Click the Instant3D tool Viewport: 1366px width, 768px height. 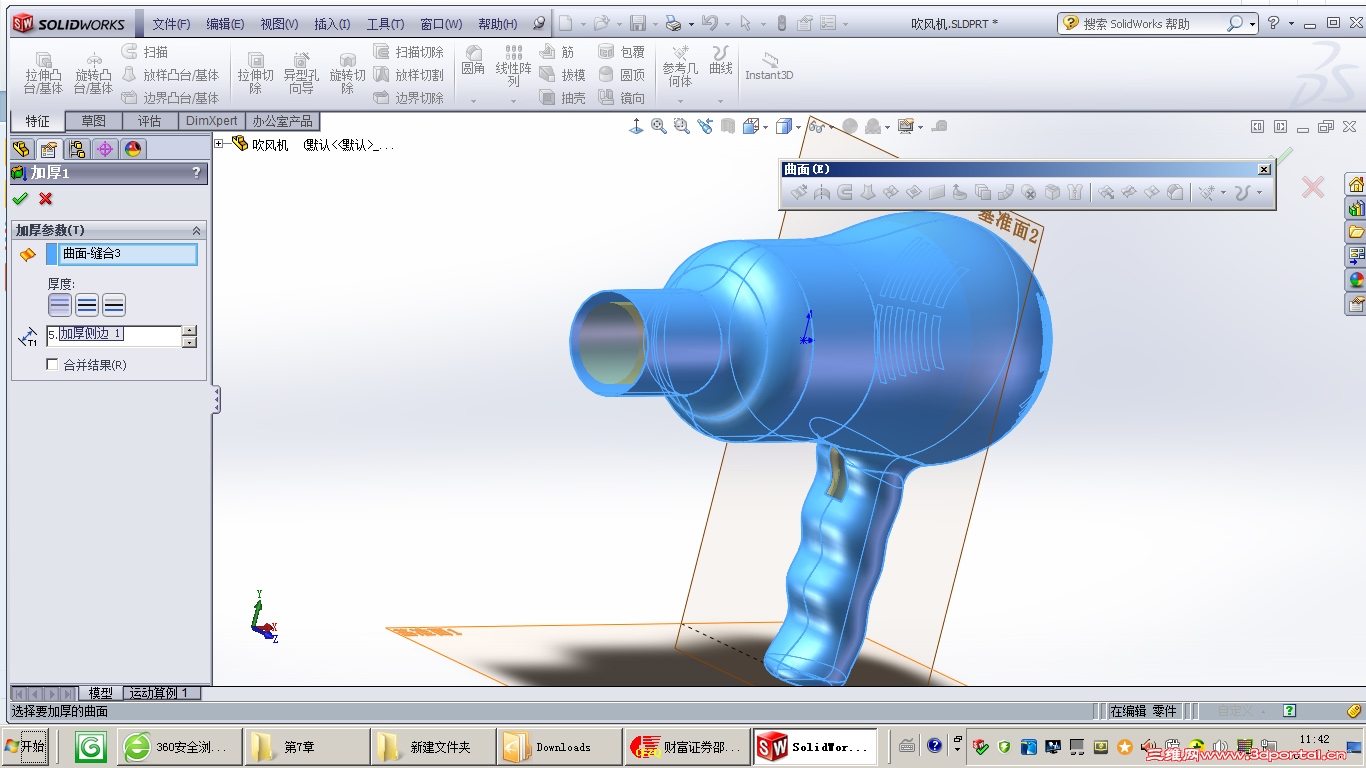769,67
